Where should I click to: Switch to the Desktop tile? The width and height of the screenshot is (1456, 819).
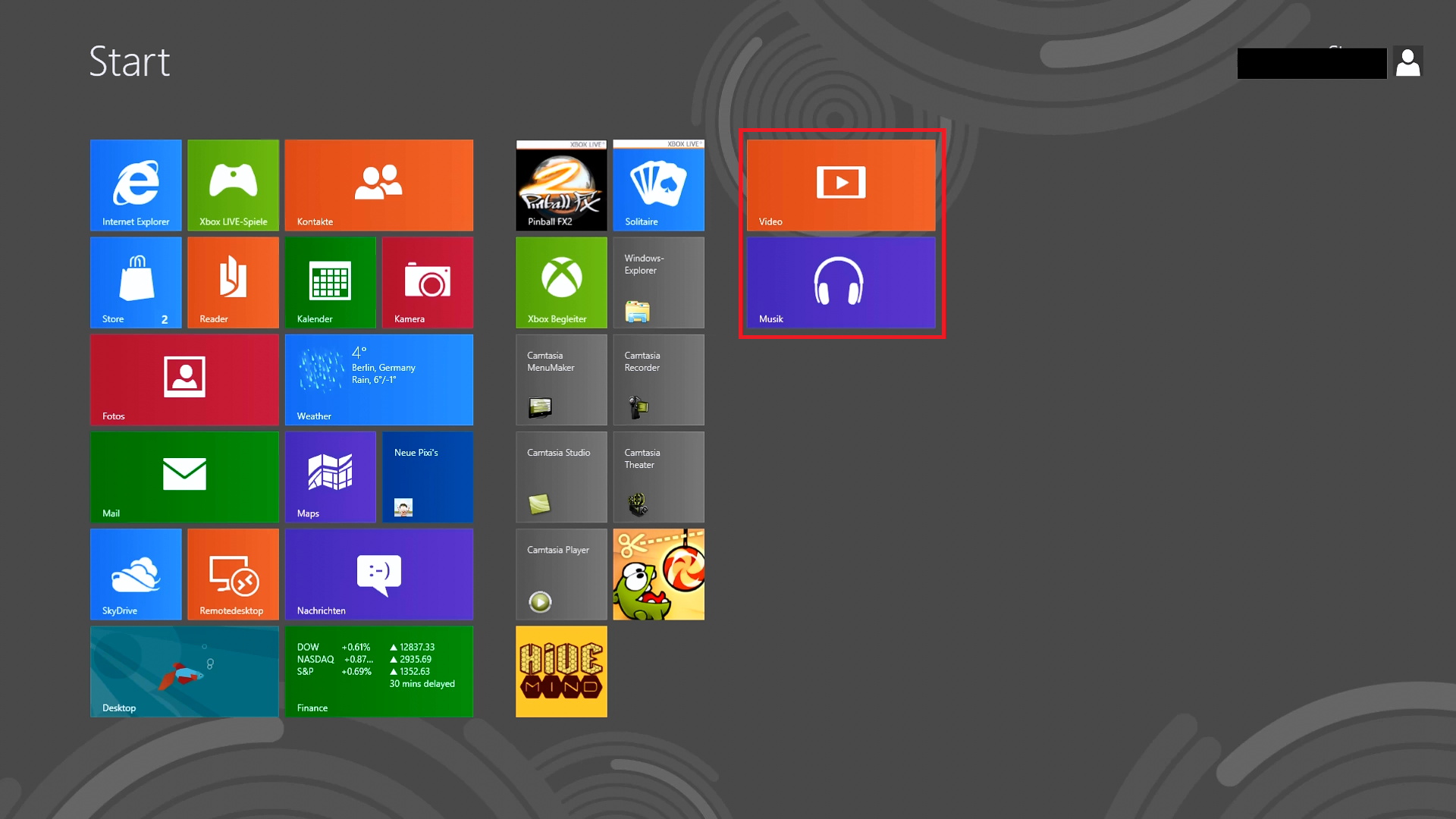pos(184,671)
